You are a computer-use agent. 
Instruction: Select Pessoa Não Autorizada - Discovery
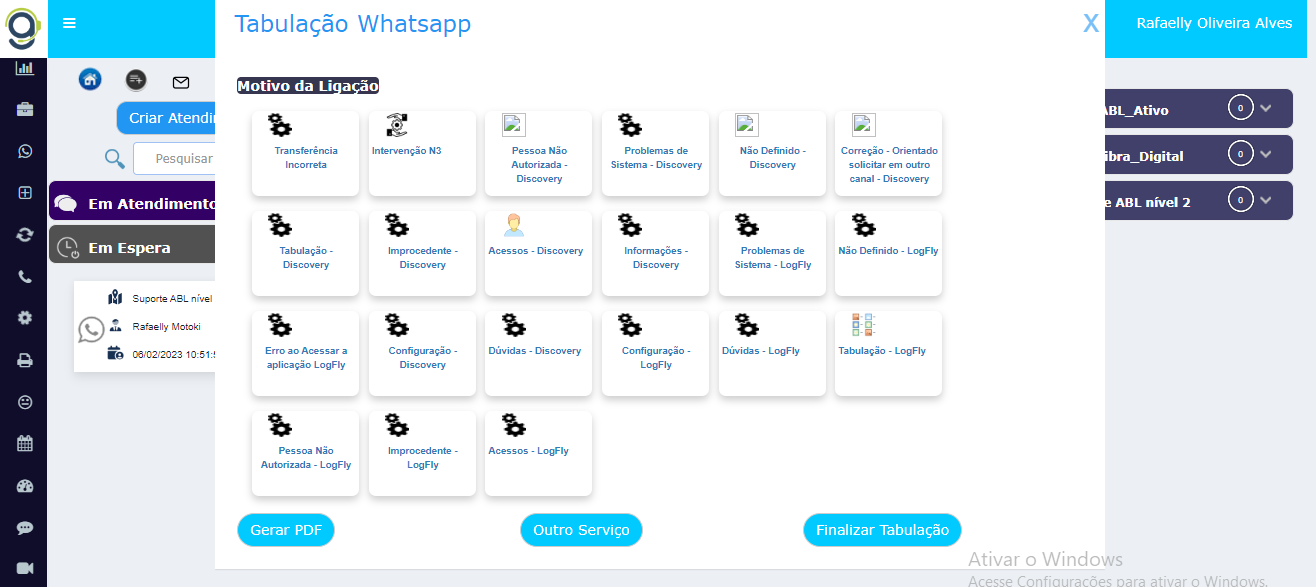pos(538,153)
